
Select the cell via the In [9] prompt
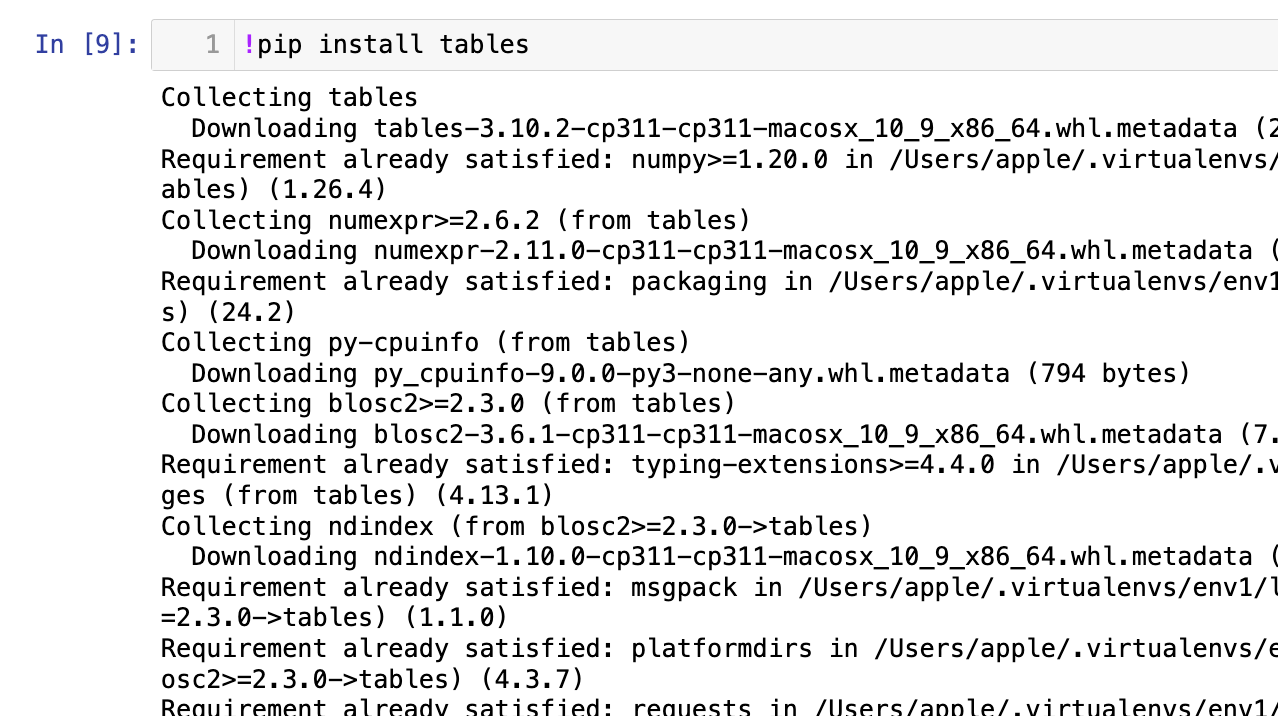[x=87, y=45]
